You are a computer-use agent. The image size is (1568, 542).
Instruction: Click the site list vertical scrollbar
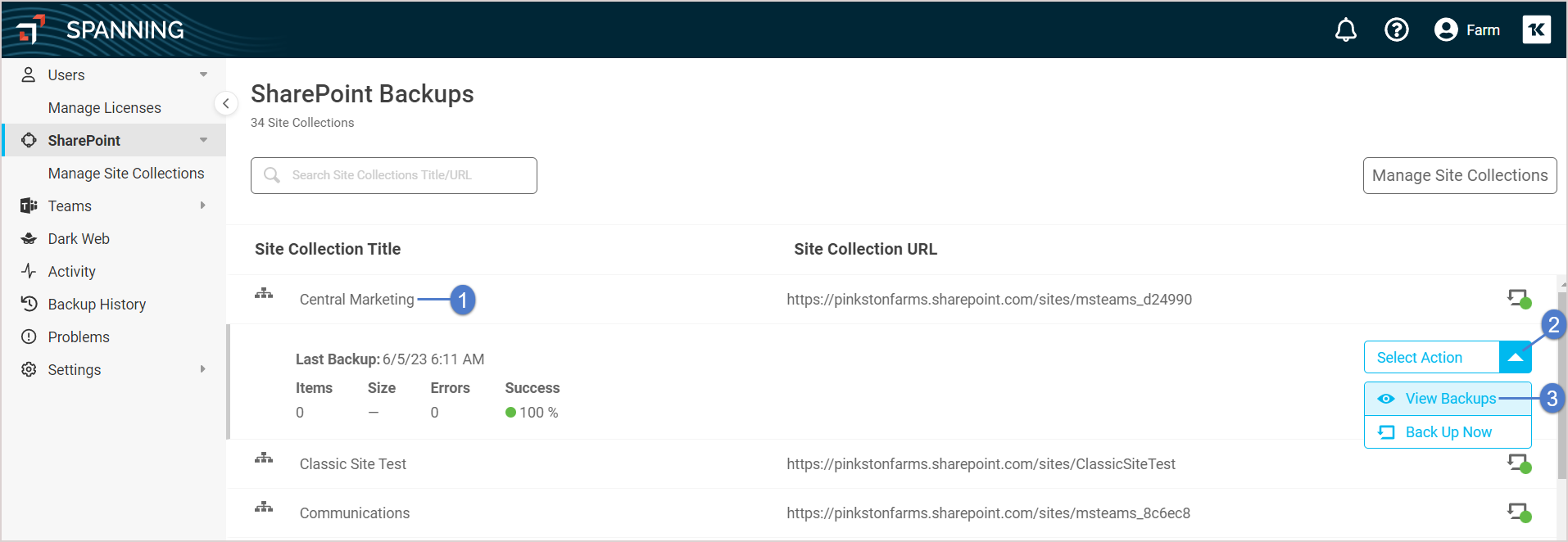(1561, 385)
